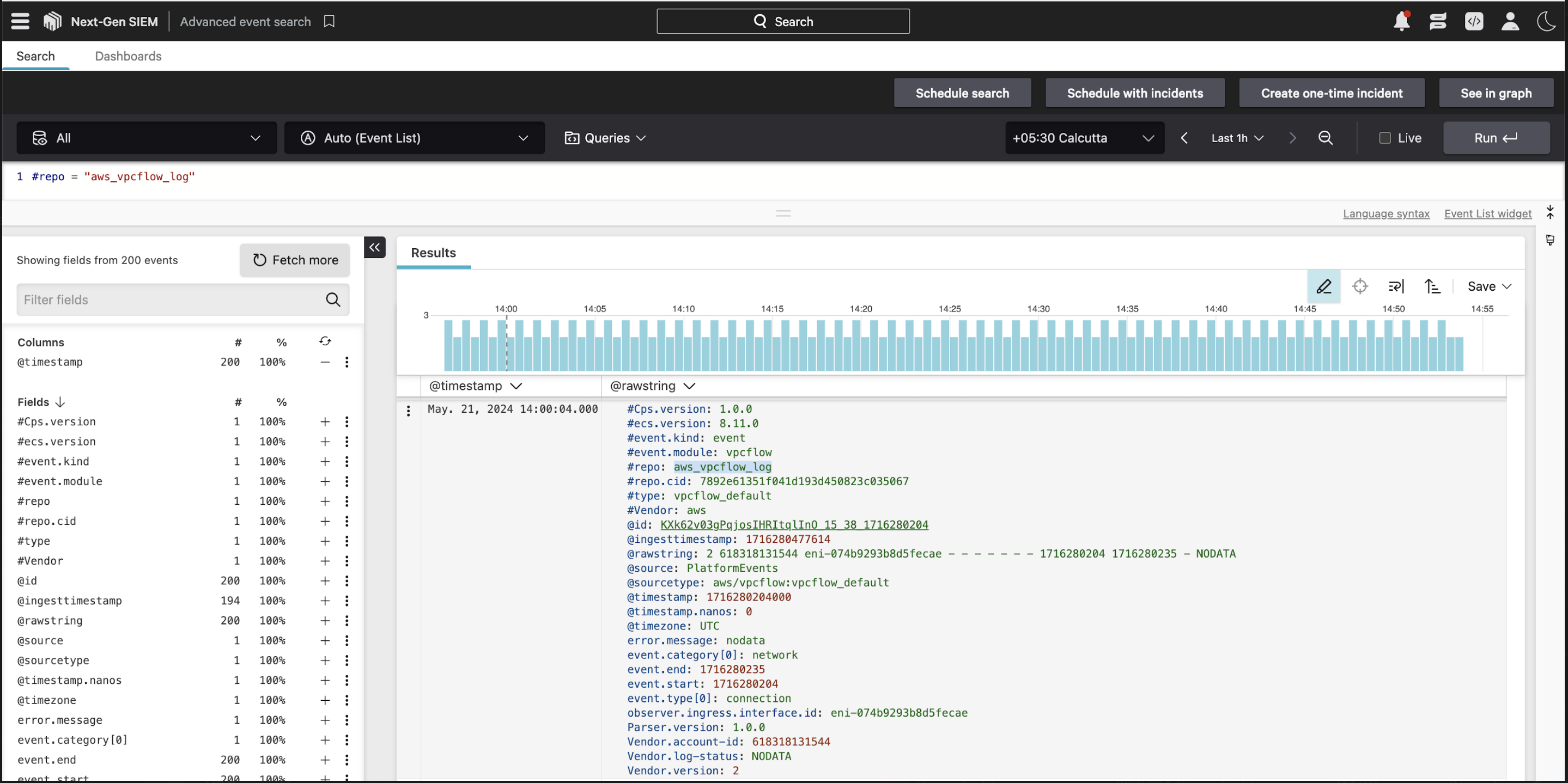Click the pencil edit icon in results toolbar
The image size is (1568, 783).
point(1323,286)
